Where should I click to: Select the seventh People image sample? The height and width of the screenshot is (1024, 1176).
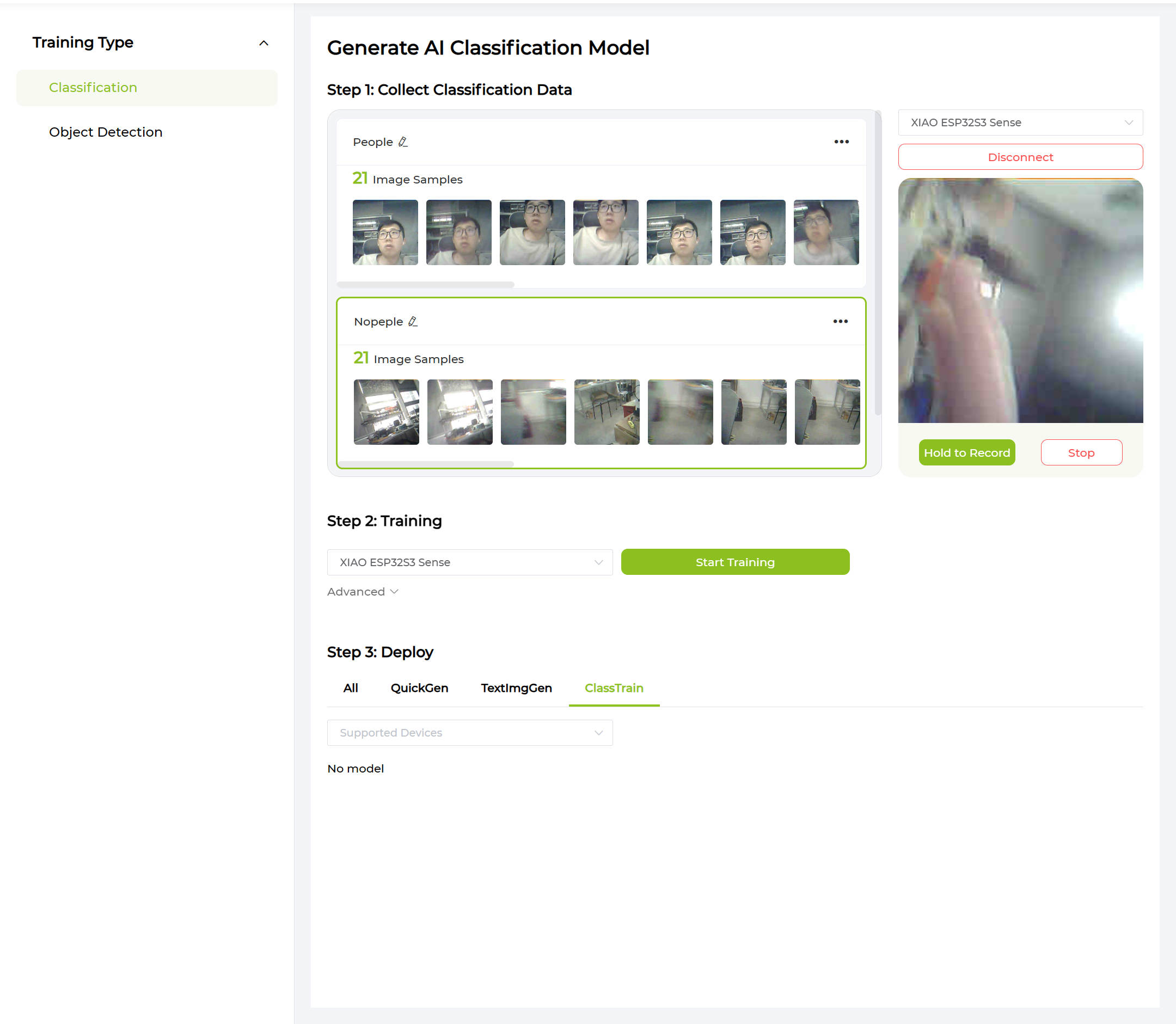coord(826,232)
